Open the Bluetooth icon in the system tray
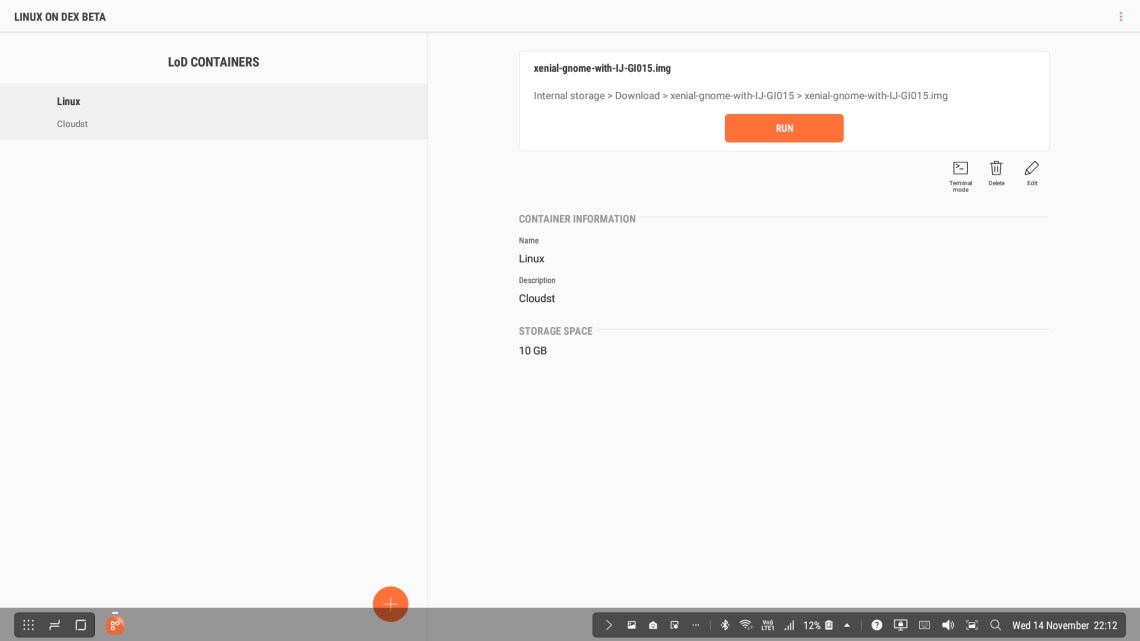 [724, 624]
